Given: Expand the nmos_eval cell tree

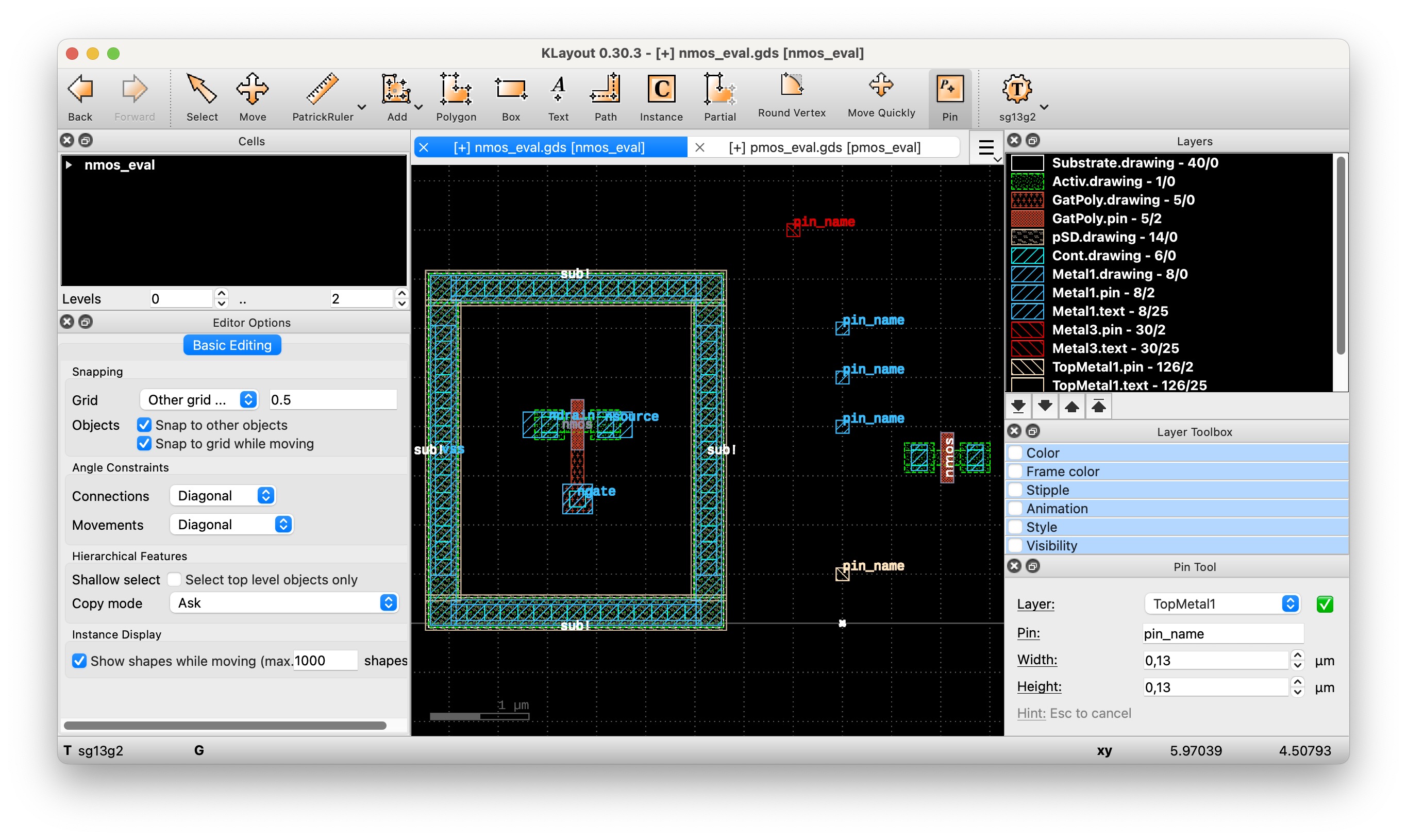Looking at the screenshot, I should tap(69, 165).
